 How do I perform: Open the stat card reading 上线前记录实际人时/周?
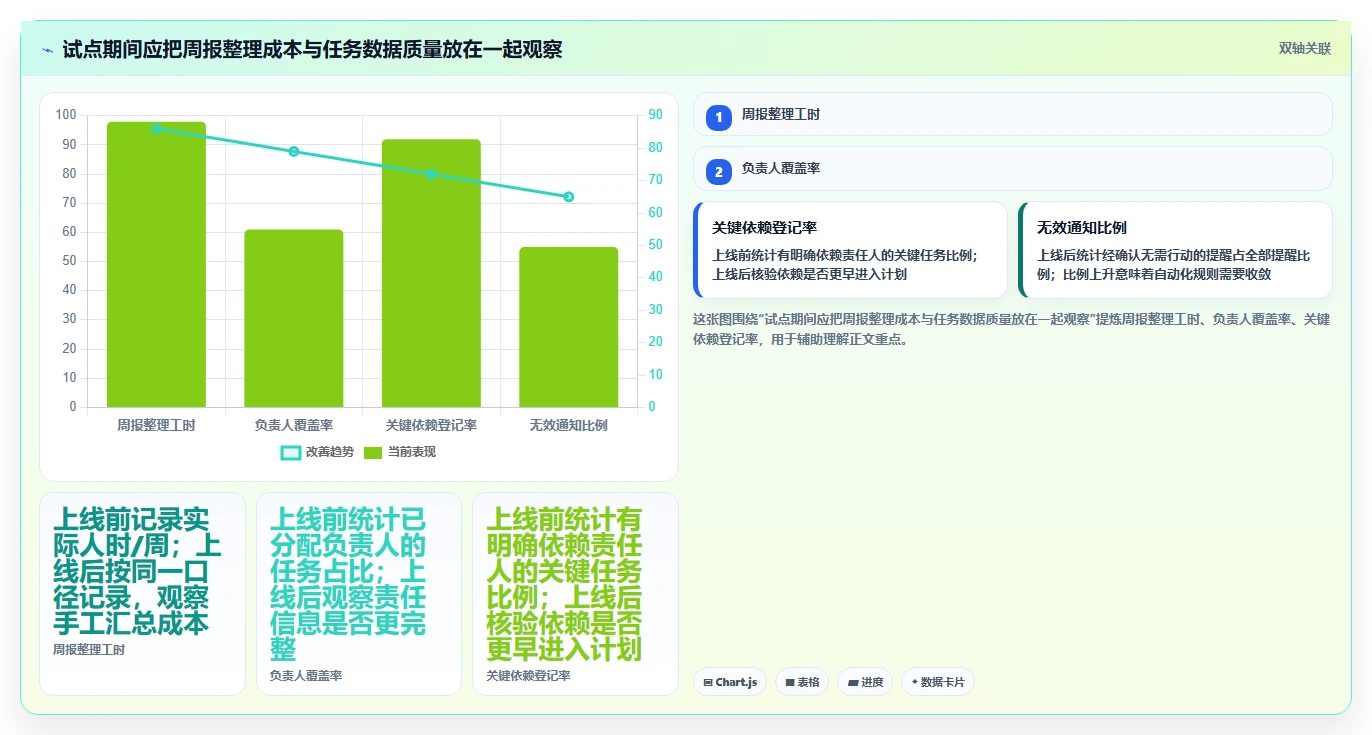pyautogui.click(x=142, y=593)
